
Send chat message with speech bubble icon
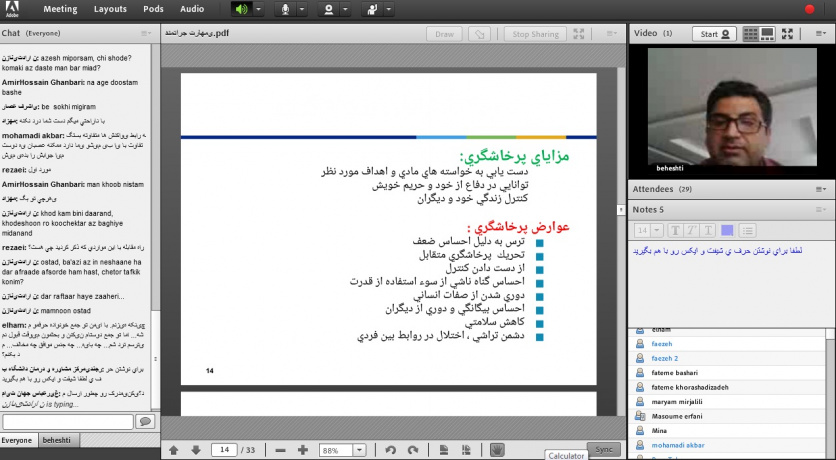point(144,422)
